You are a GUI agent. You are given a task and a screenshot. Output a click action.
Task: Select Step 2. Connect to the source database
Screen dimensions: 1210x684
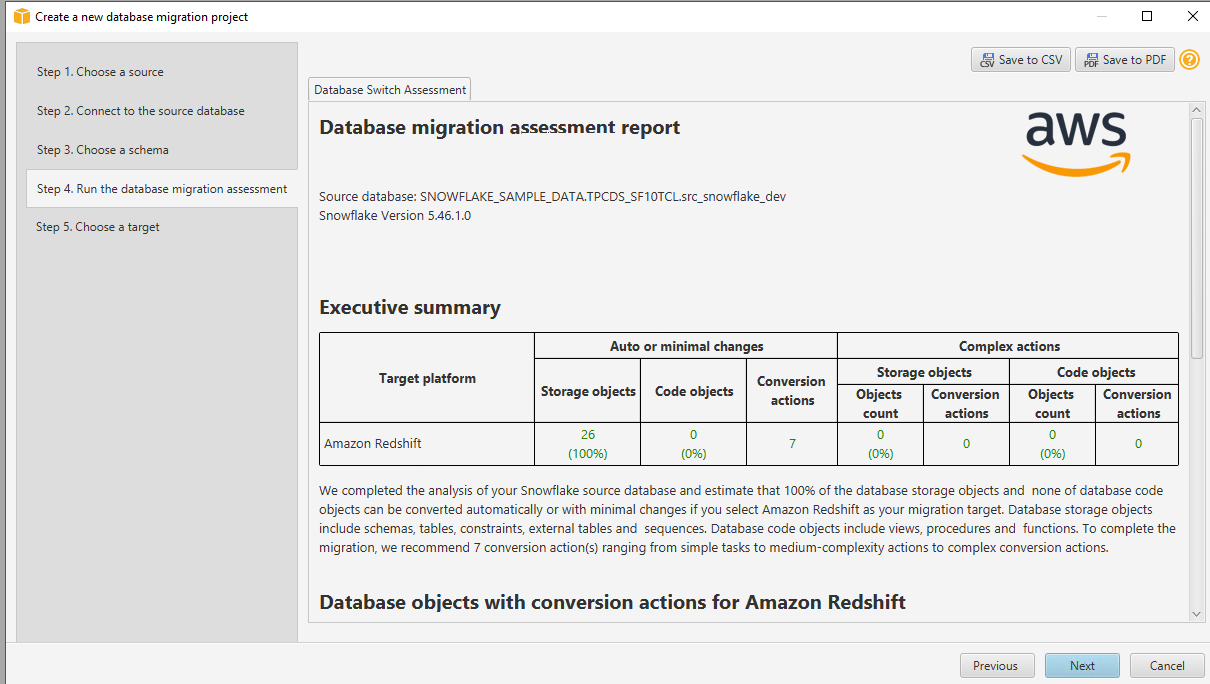click(x=141, y=111)
